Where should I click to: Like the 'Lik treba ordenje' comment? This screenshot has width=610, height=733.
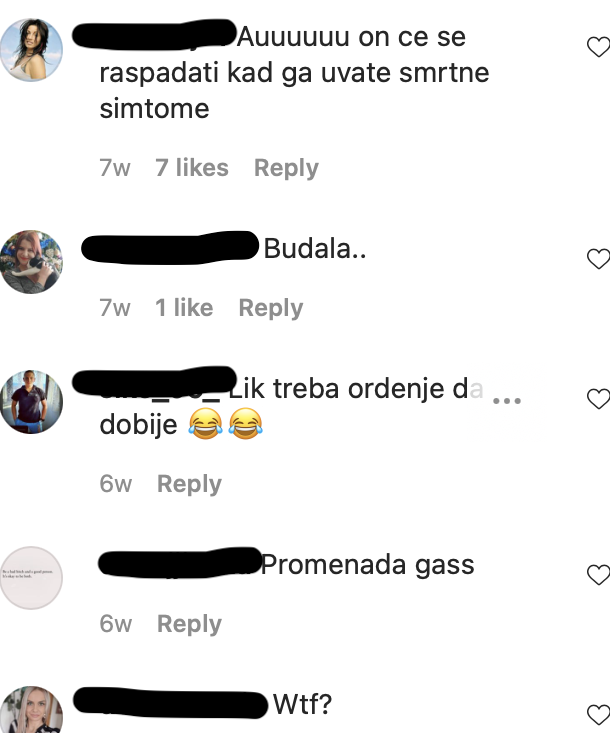click(598, 399)
